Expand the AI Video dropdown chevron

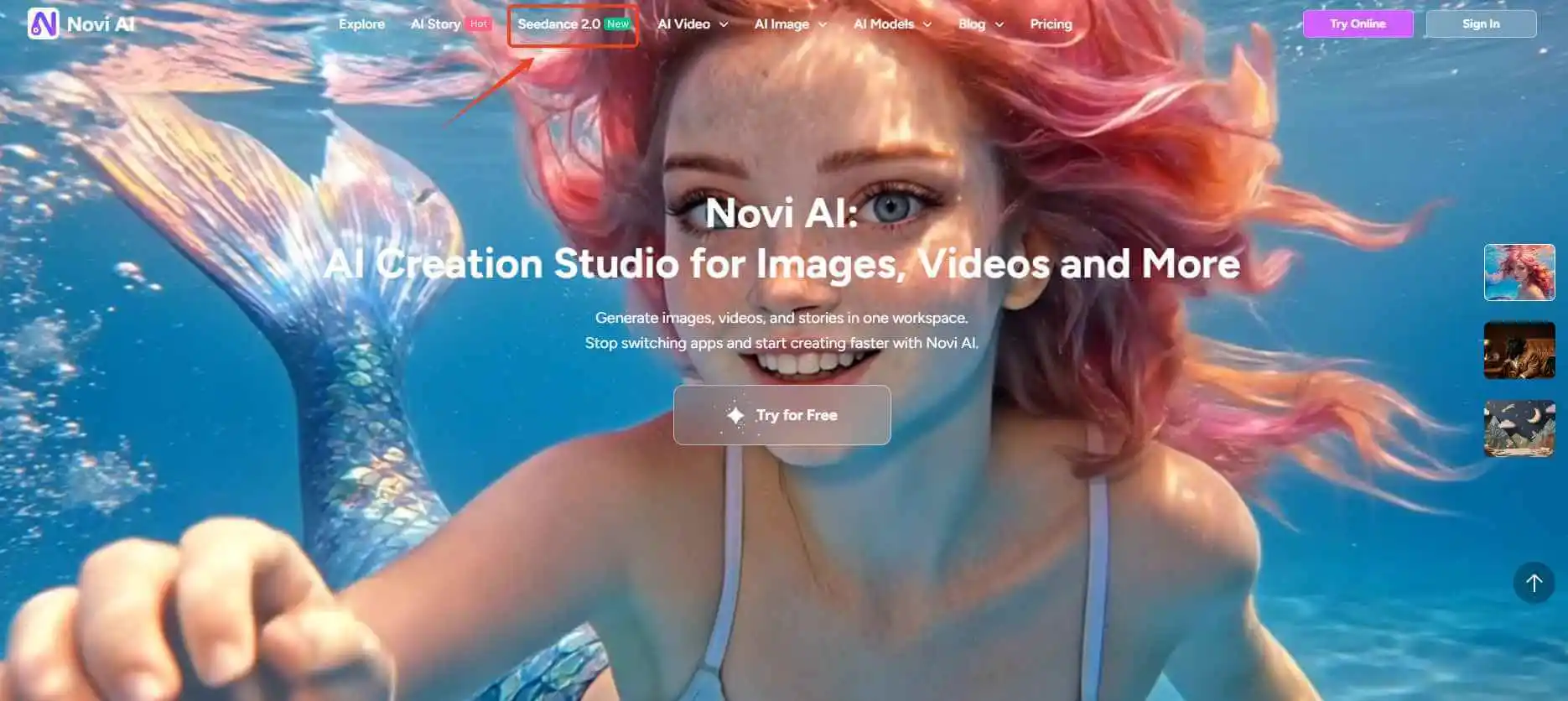click(x=724, y=24)
